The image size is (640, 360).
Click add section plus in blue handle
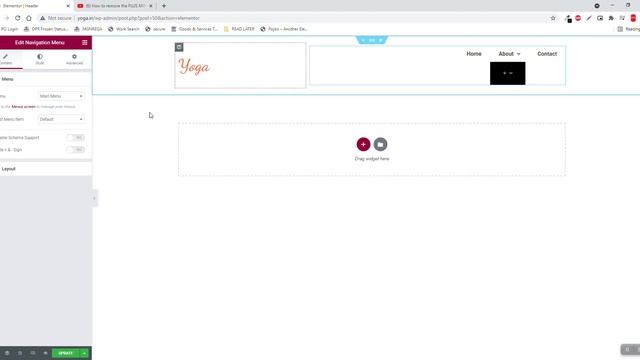coord(363,40)
